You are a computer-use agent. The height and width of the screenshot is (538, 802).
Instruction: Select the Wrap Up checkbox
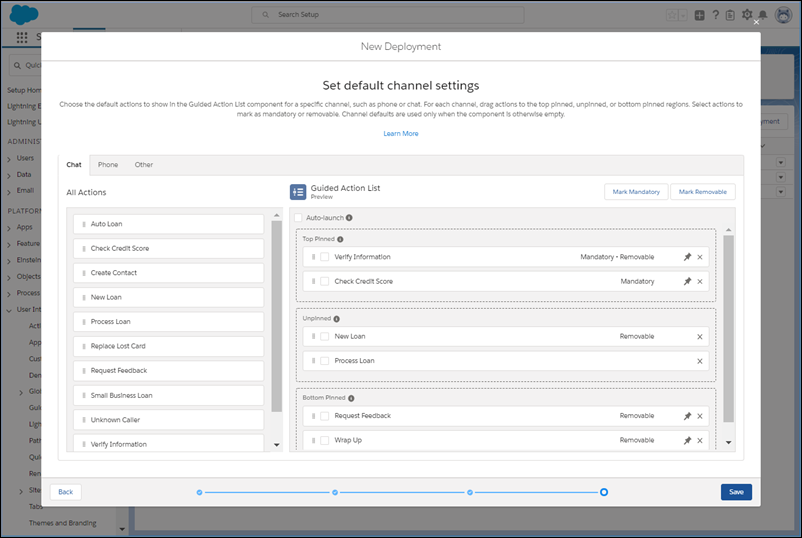[324, 440]
